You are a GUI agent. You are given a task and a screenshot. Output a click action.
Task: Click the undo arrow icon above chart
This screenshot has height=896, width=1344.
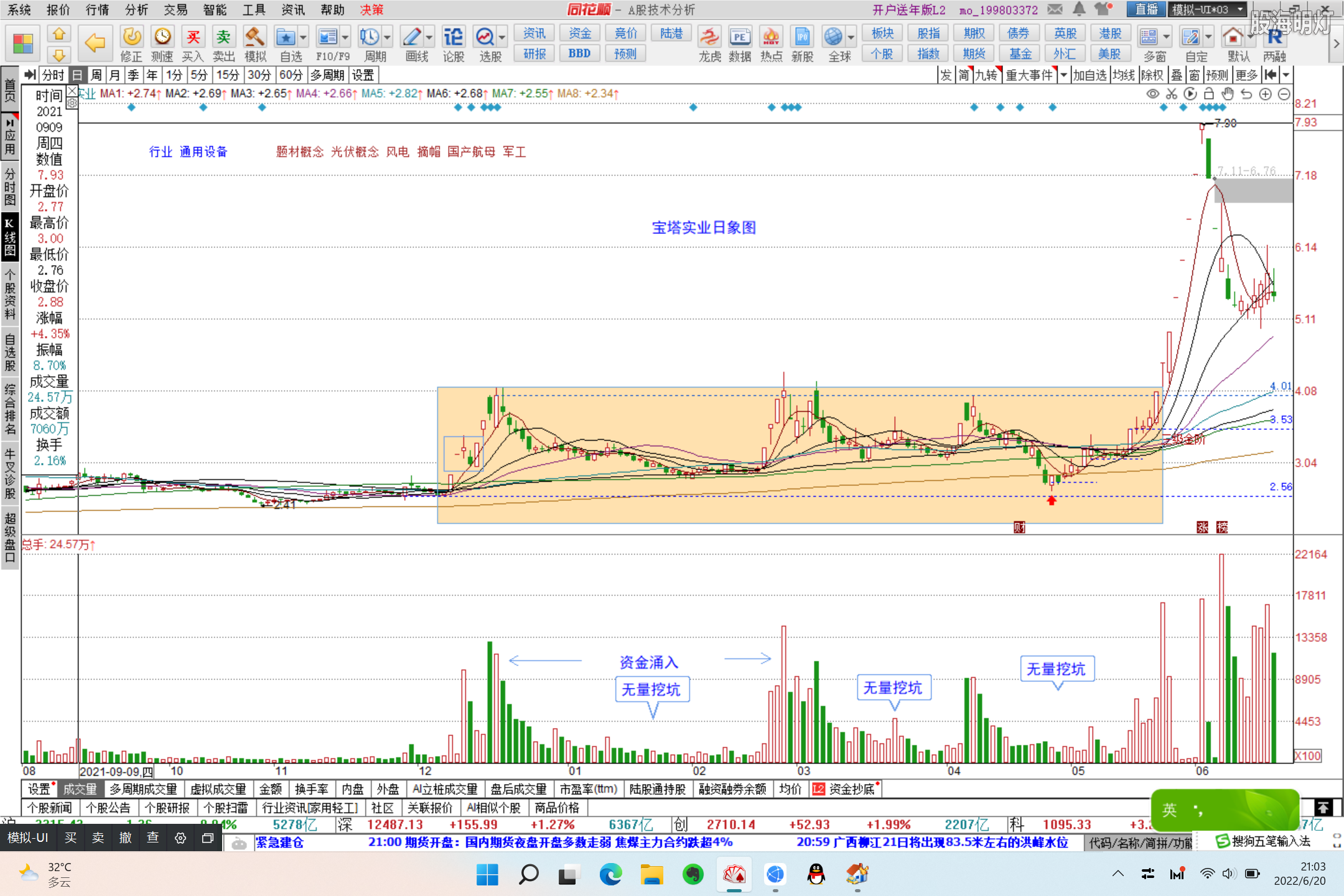[1246, 94]
